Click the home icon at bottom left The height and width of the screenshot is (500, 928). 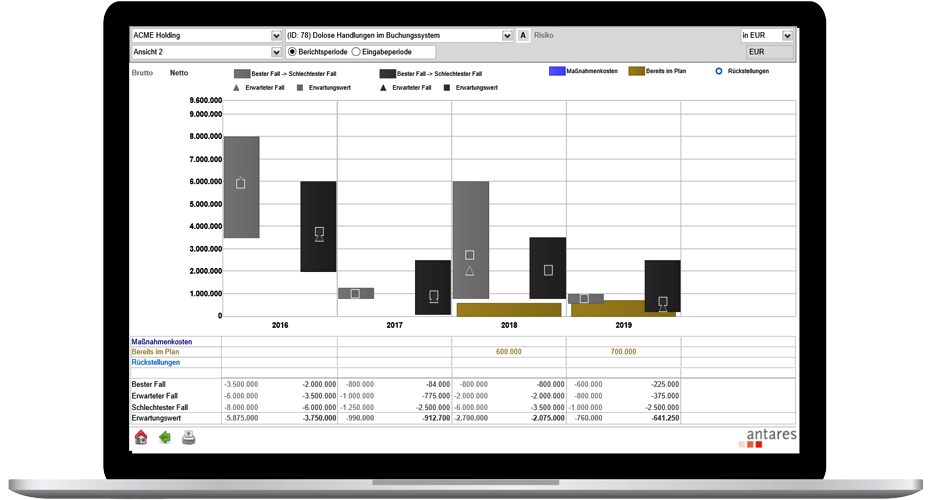140,437
